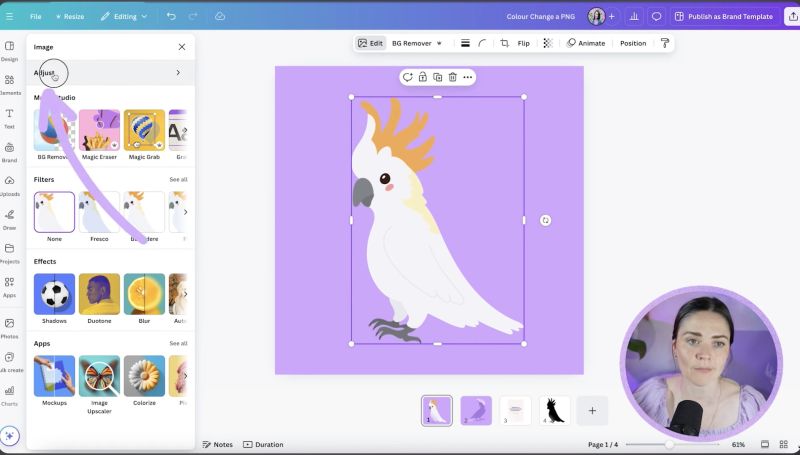Image resolution: width=800 pixels, height=455 pixels.
Task: Select the Magic Eraser tool
Action: 99,135
